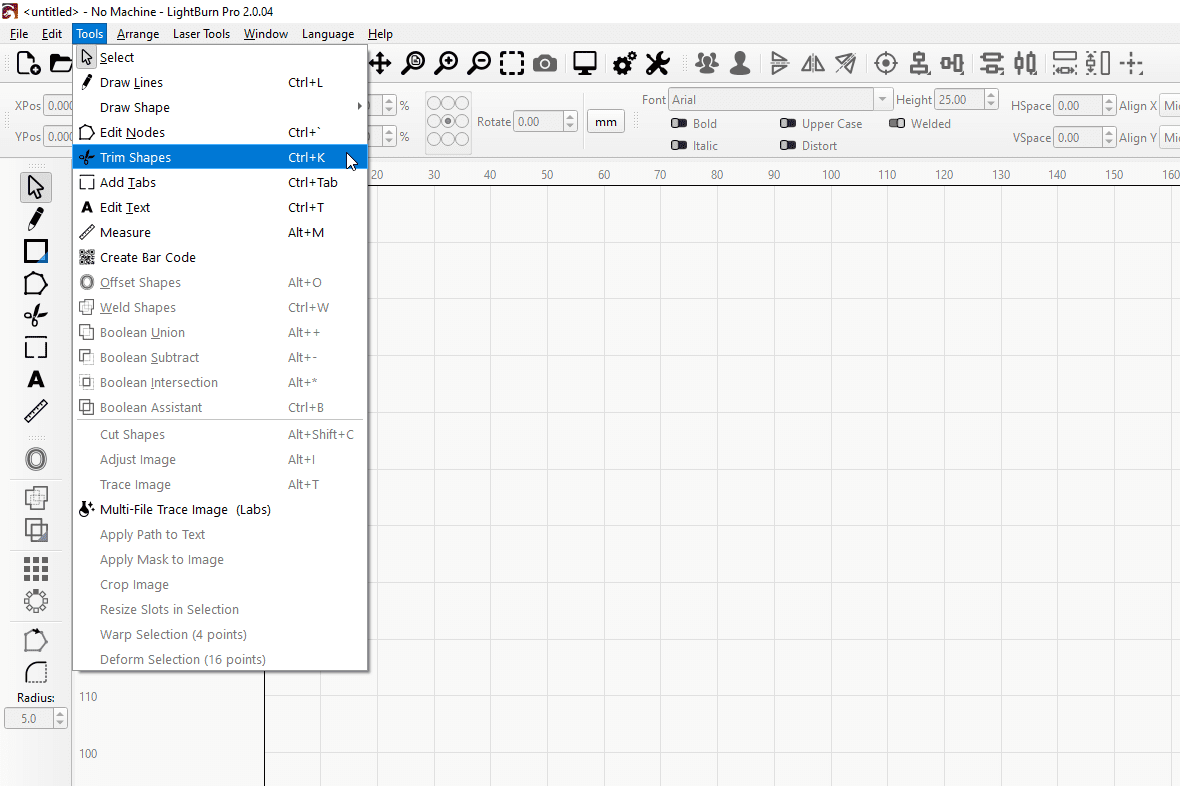This screenshot has width=1180, height=786.
Task: Click the Group objects icon
Action: point(707,63)
